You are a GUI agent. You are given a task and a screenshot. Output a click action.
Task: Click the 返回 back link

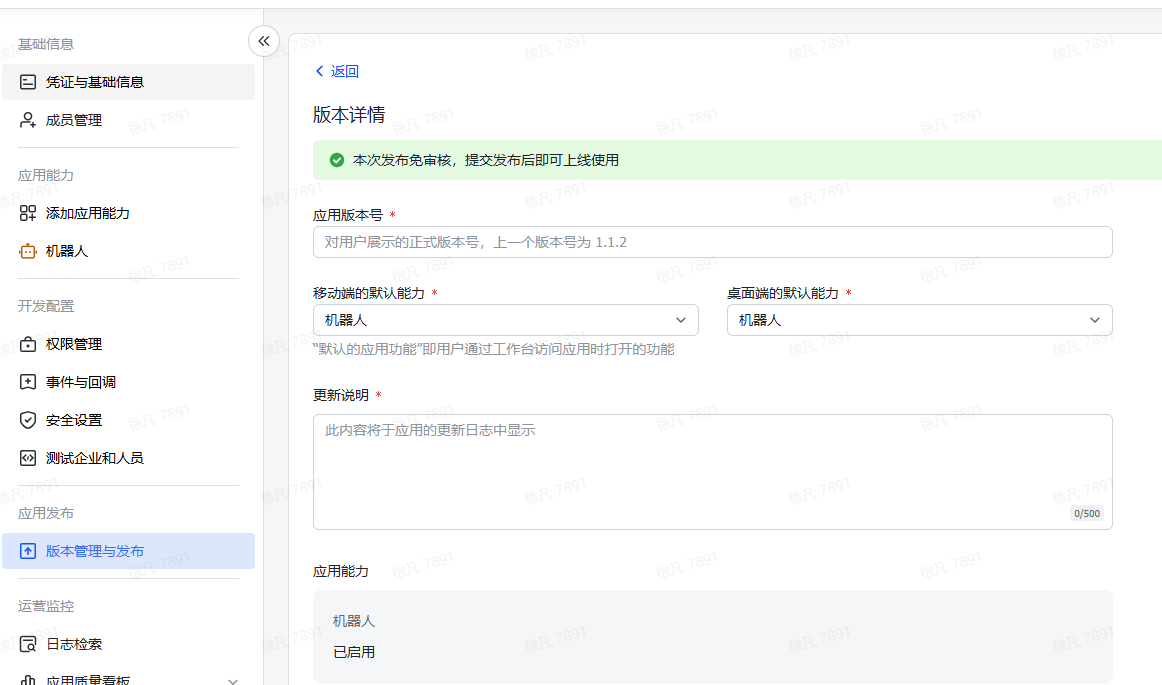point(338,71)
